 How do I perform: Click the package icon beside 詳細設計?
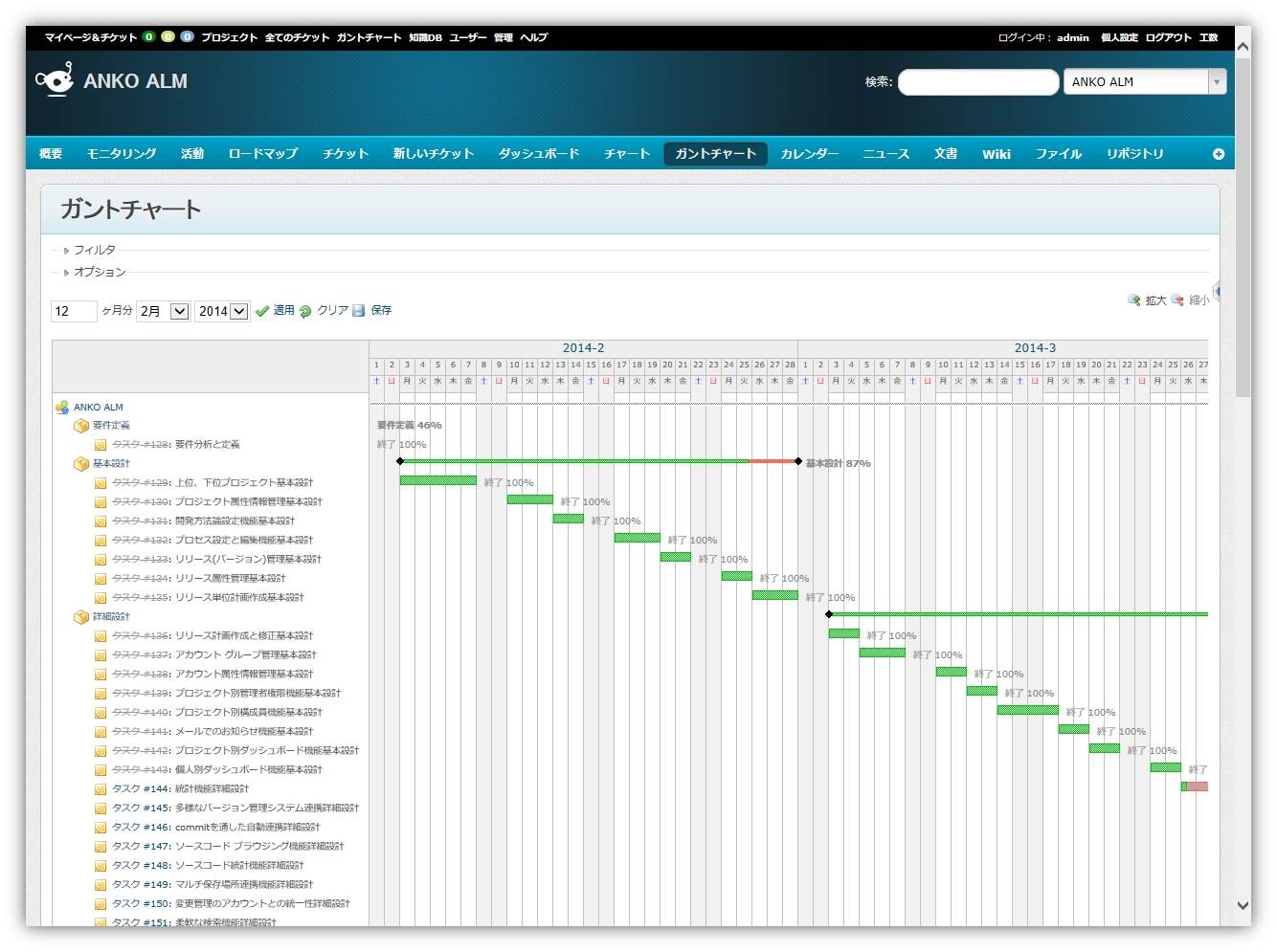(x=81, y=617)
